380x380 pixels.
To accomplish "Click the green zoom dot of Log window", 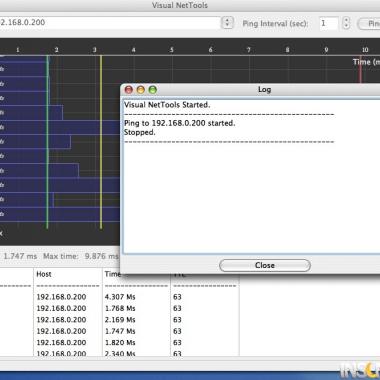I will (153, 90).
